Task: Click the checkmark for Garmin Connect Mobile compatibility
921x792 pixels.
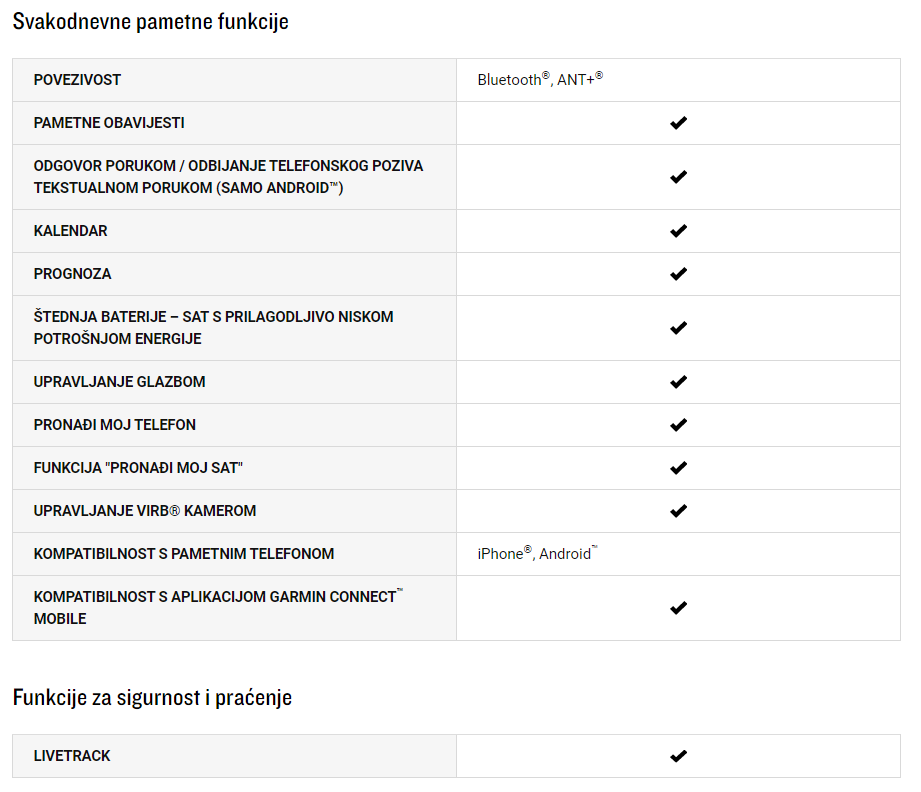Action: [x=678, y=608]
